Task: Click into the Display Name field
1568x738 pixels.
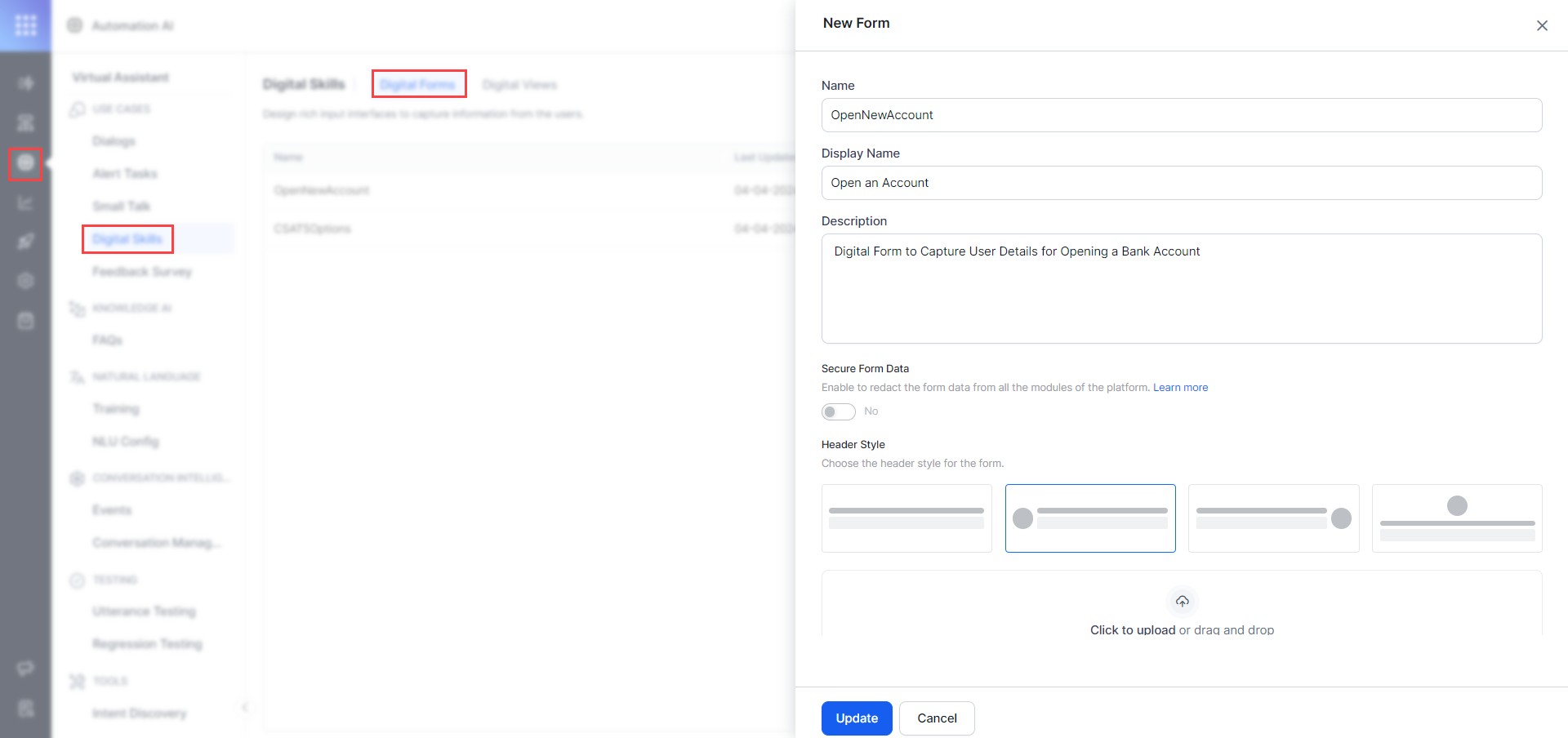Action: [x=1181, y=183]
